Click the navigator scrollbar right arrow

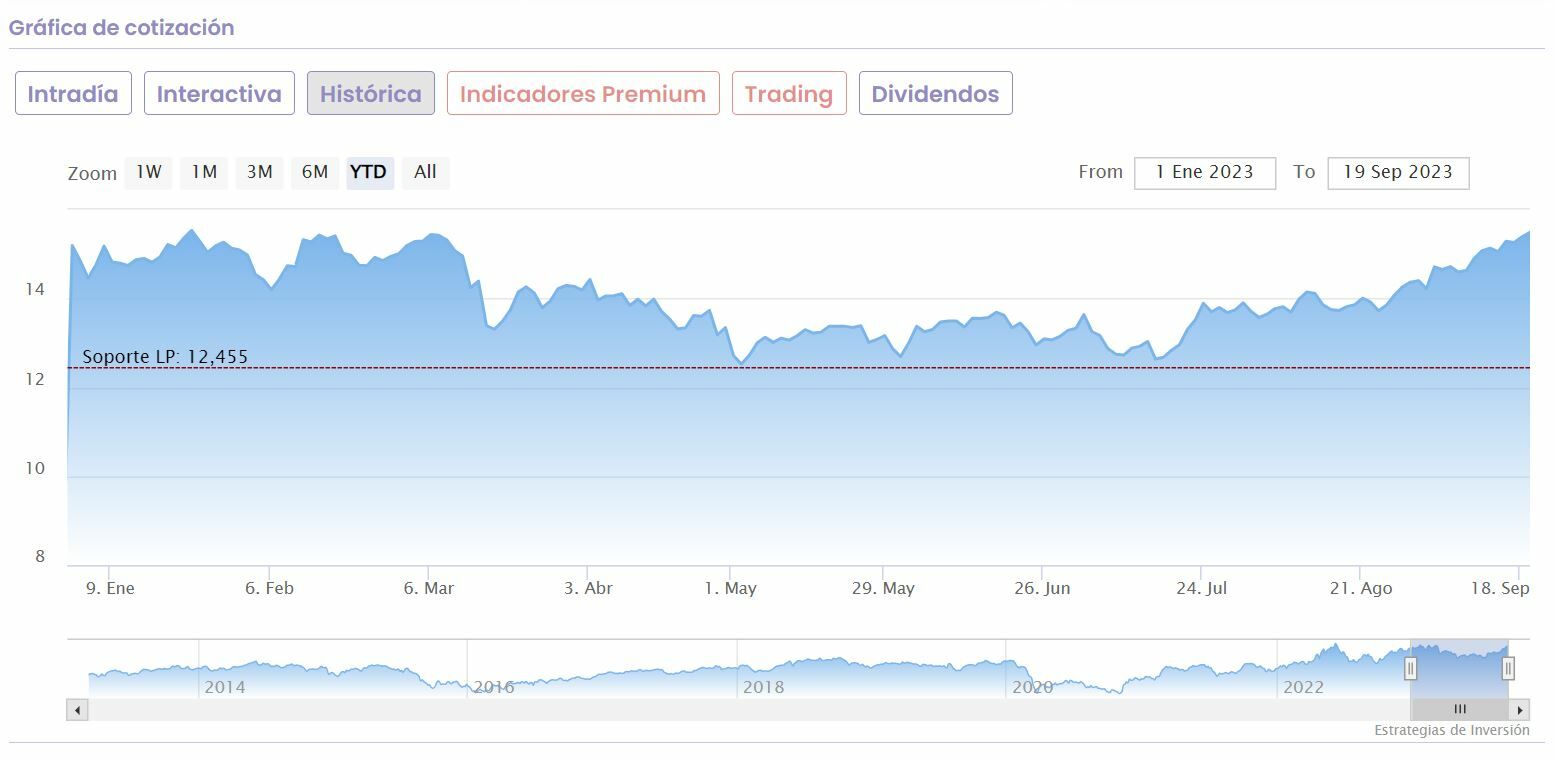click(x=1520, y=710)
